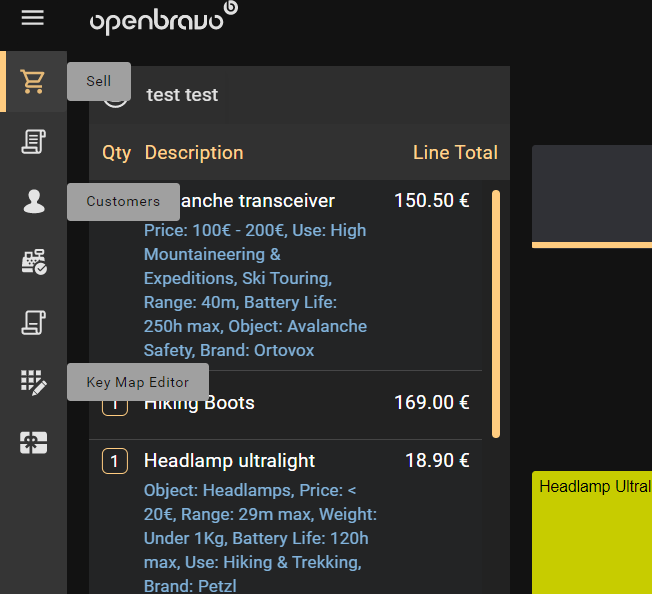The width and height of the screenshot is (652, 594).
Task: Click the Line Total column header
Action: [455, 153]
